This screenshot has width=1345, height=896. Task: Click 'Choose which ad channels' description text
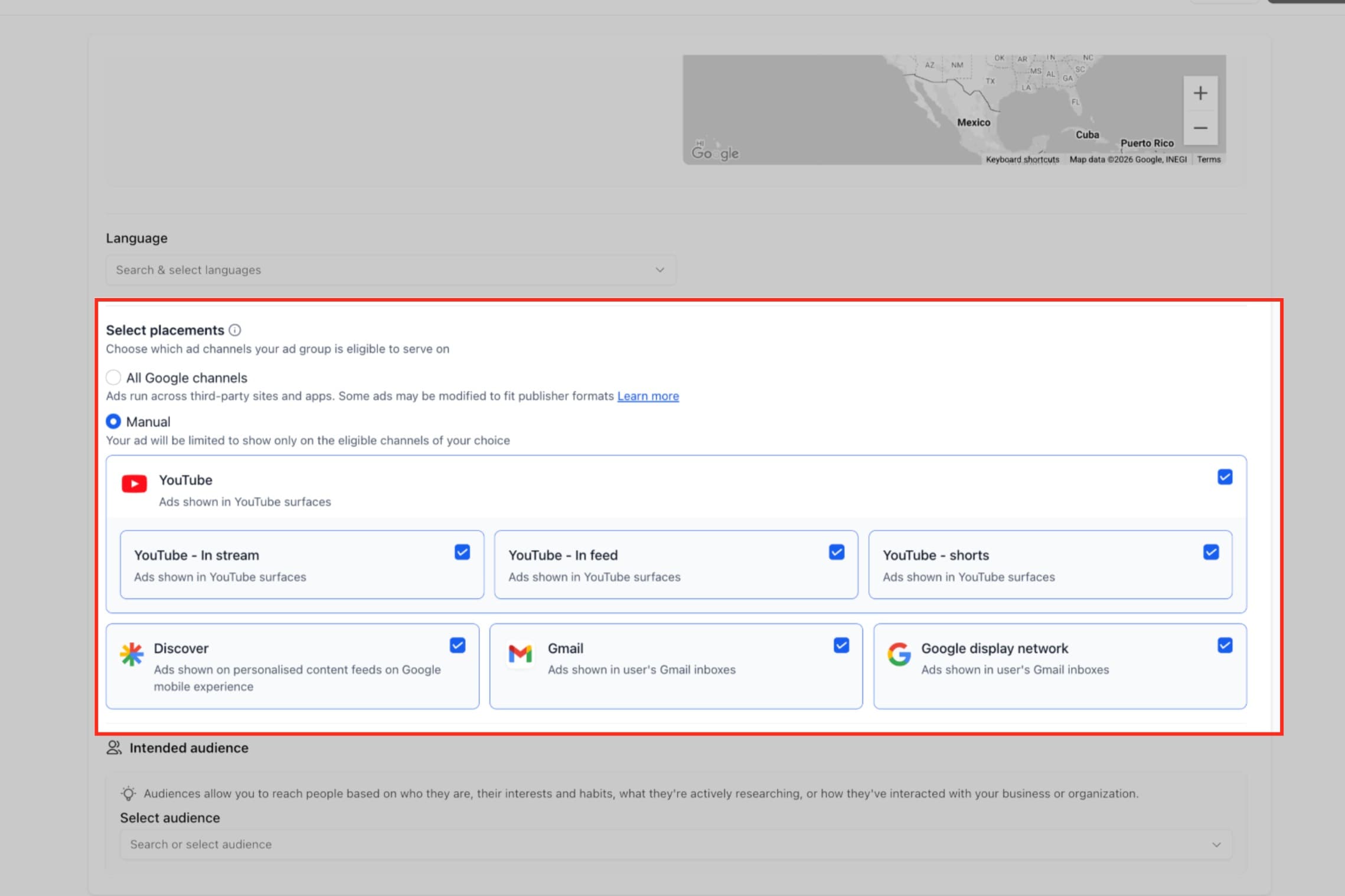[278, 349]
